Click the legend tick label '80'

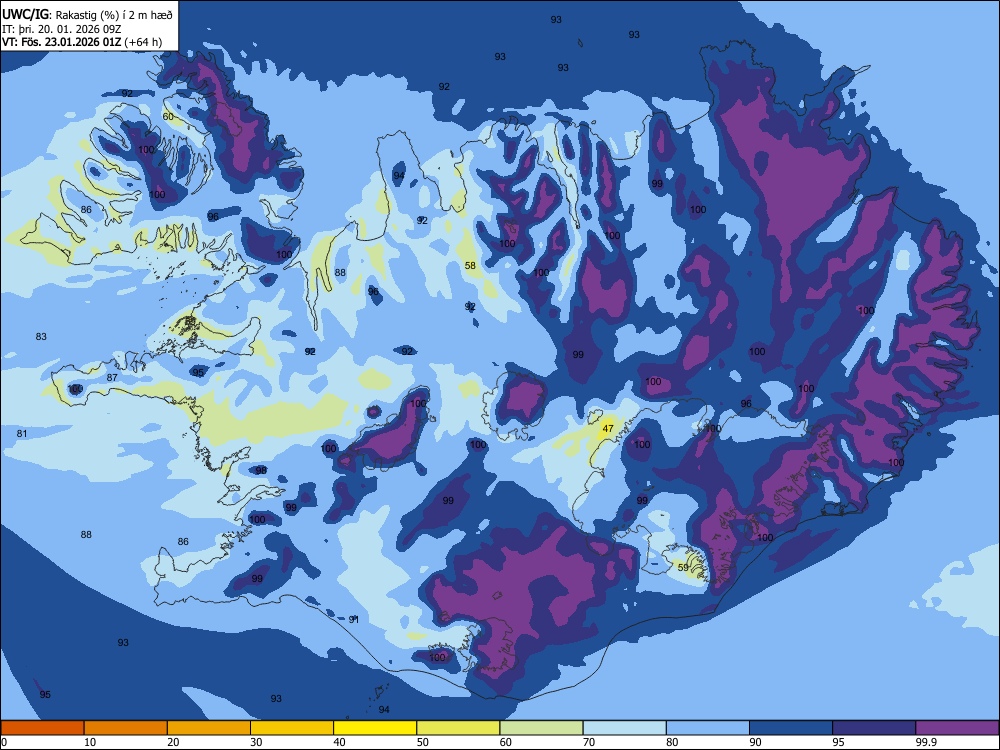[672, 742]
